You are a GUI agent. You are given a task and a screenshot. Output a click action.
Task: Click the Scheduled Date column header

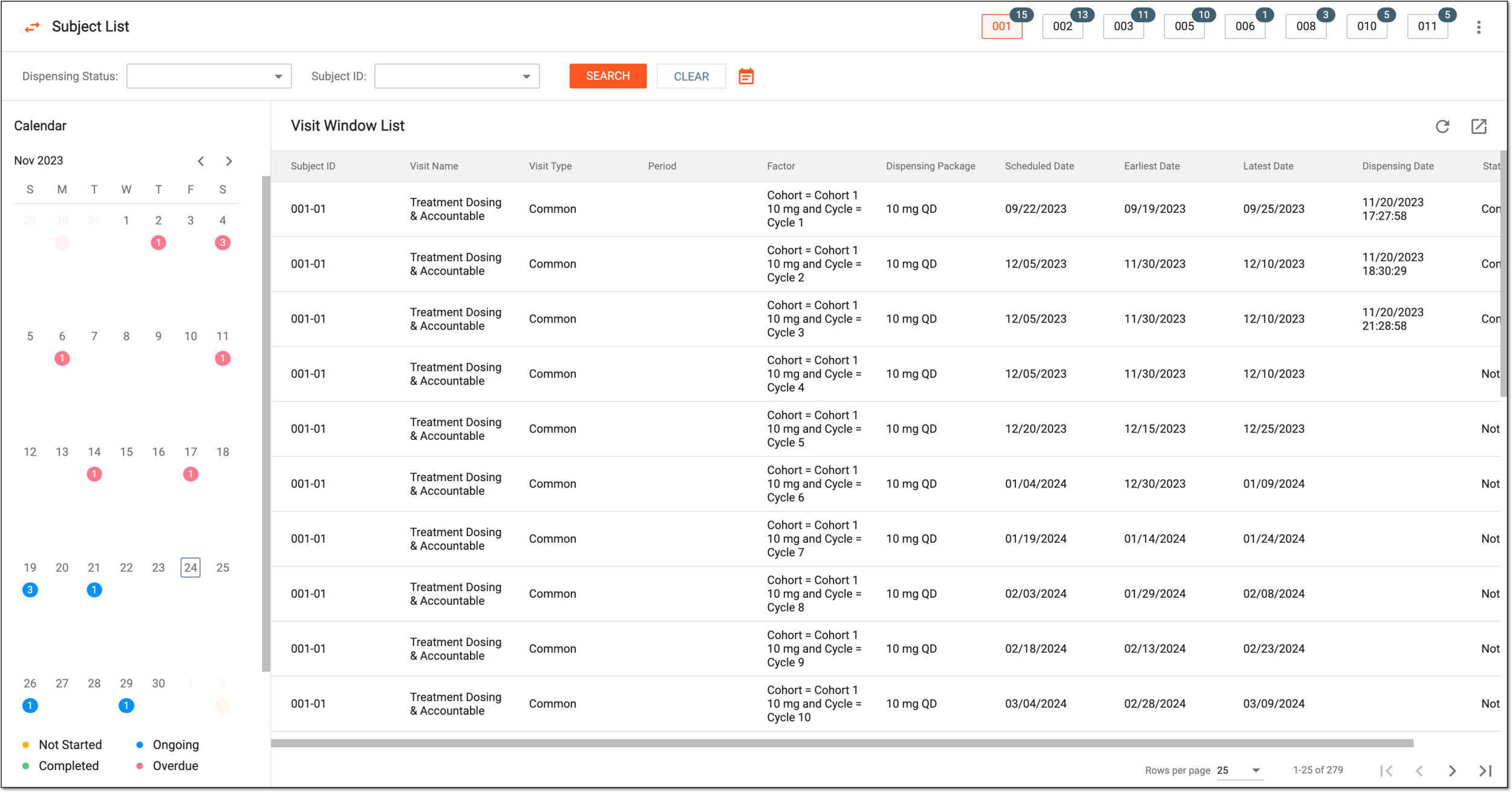(1039, 166)
